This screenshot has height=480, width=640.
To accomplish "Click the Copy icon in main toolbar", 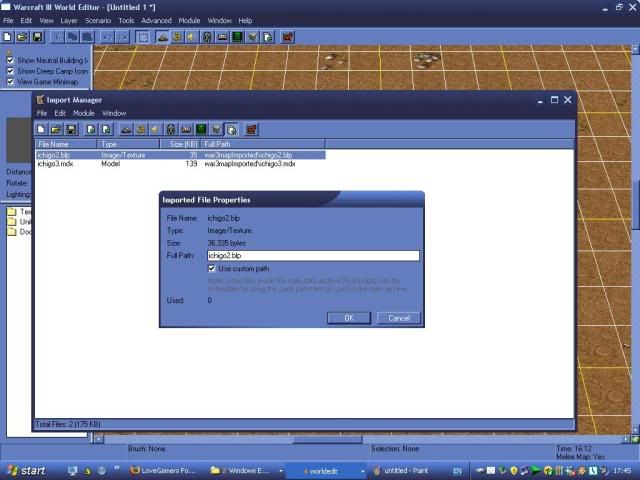I will (x=72, y=37).
